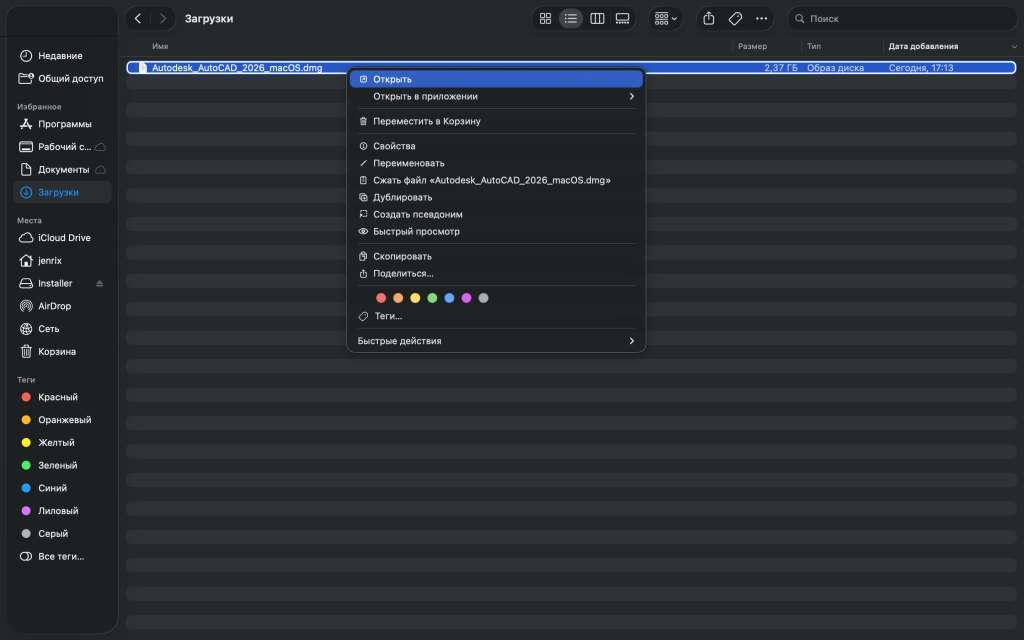1024x640 pixels.
Task: Click into the Поиск search field
Action: (x=902, y=18)
